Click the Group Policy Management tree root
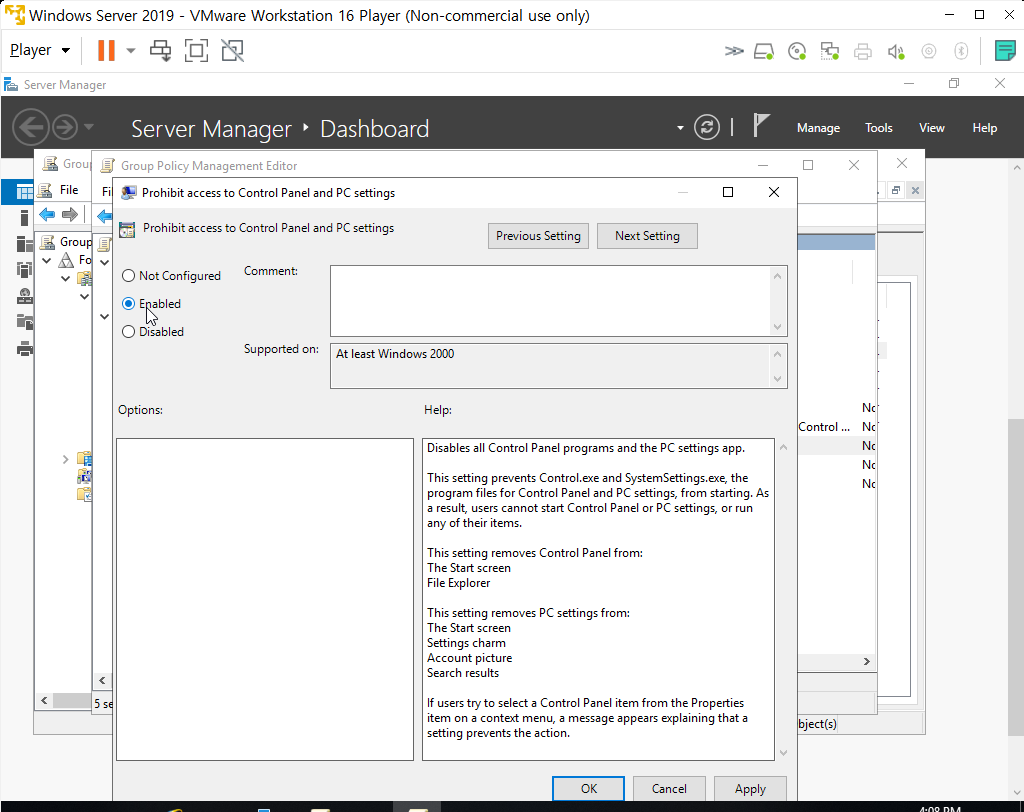The image size is (1024, 812). pos(67,242)
